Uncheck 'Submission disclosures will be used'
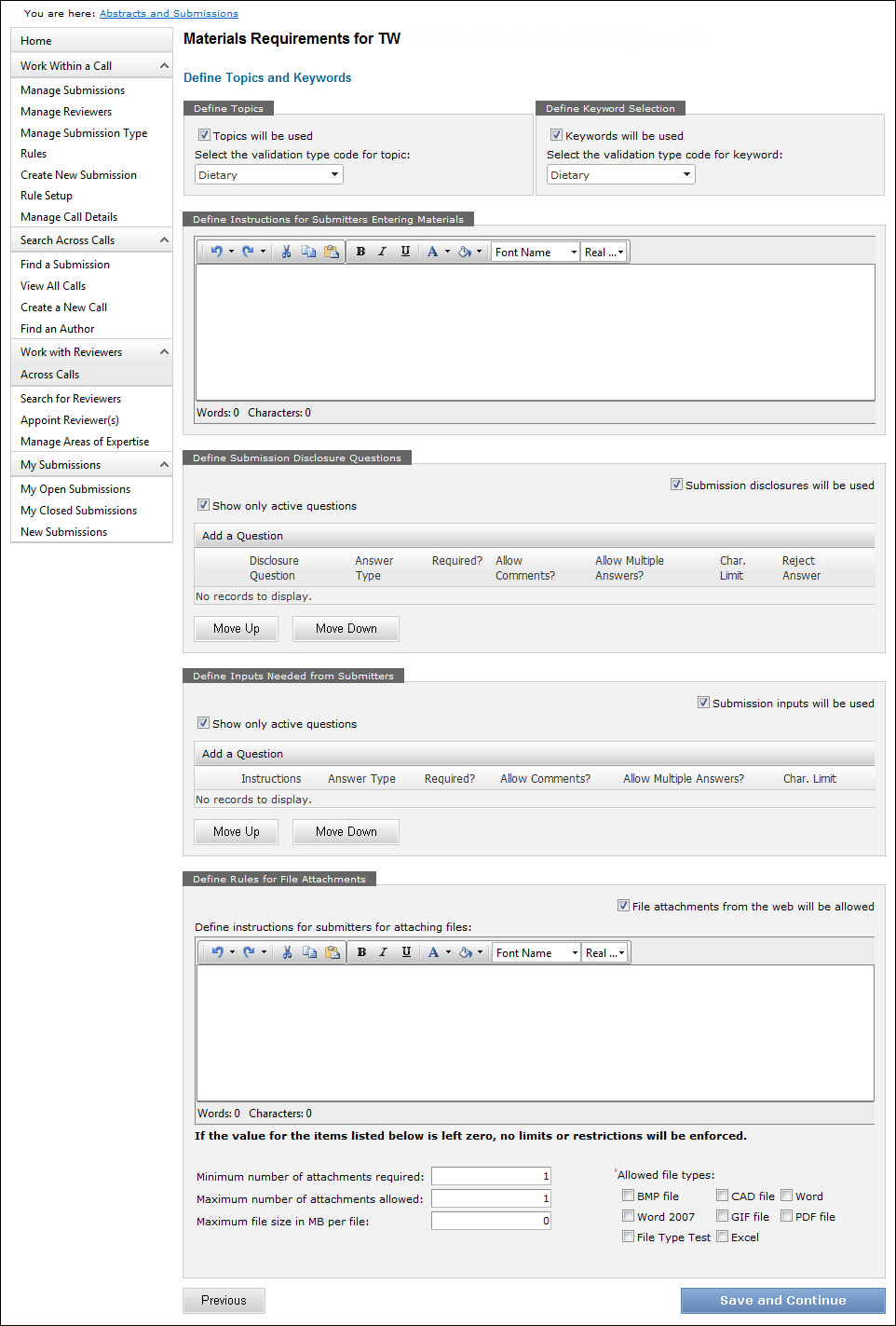The height and width of the screenshot is (1326, 896). pos(676,485)
